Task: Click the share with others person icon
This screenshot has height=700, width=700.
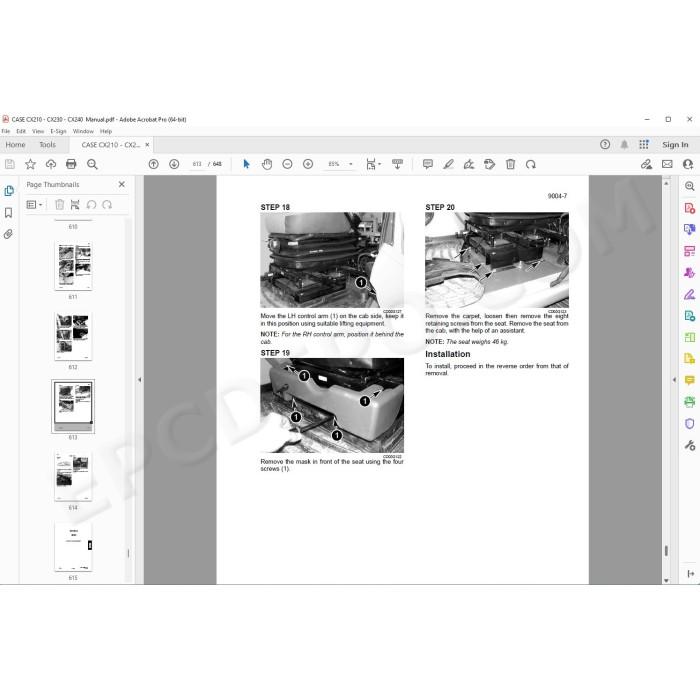Action: (x=688, y=164)
